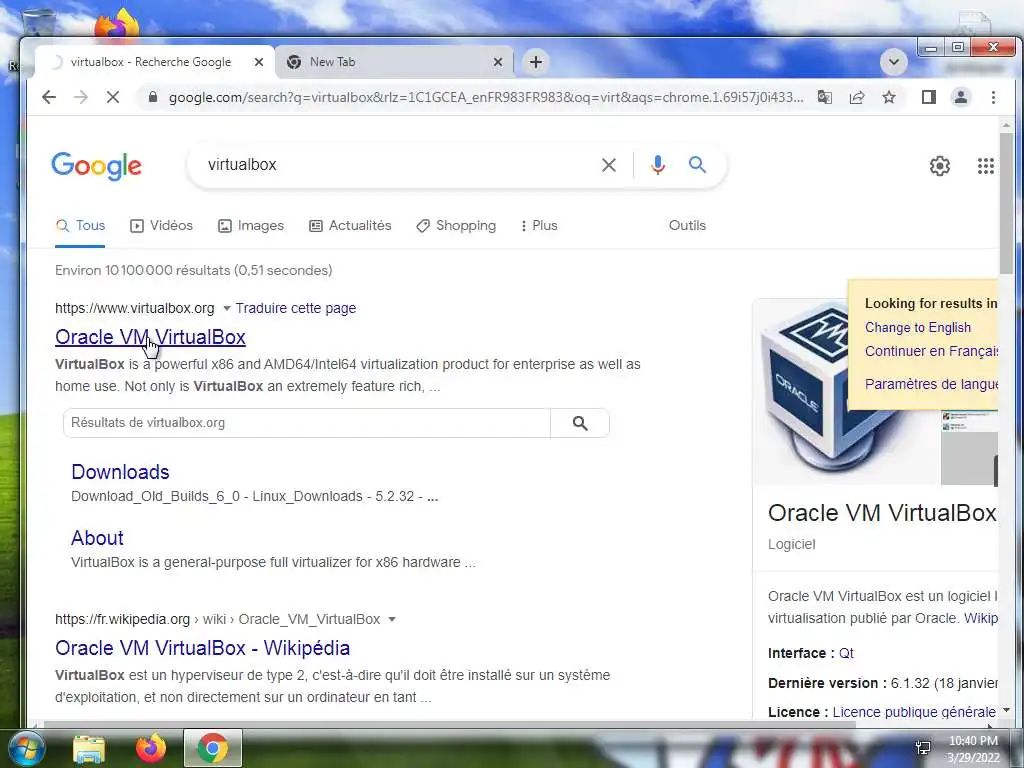
Task: Click the share page icon
Action: pos(857,97)
